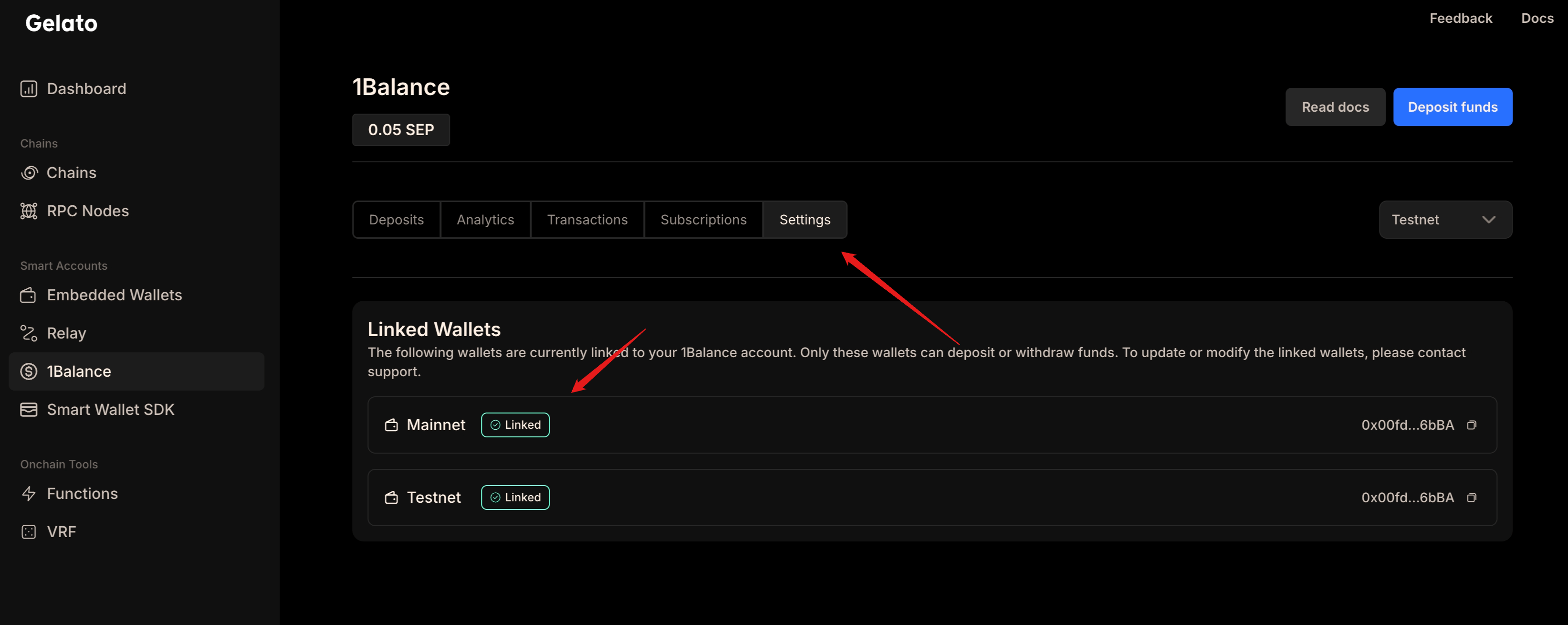This screenshot has height=625, width=1568.
Task: Click the VRF dice icon
Action: tap(29, 532)
